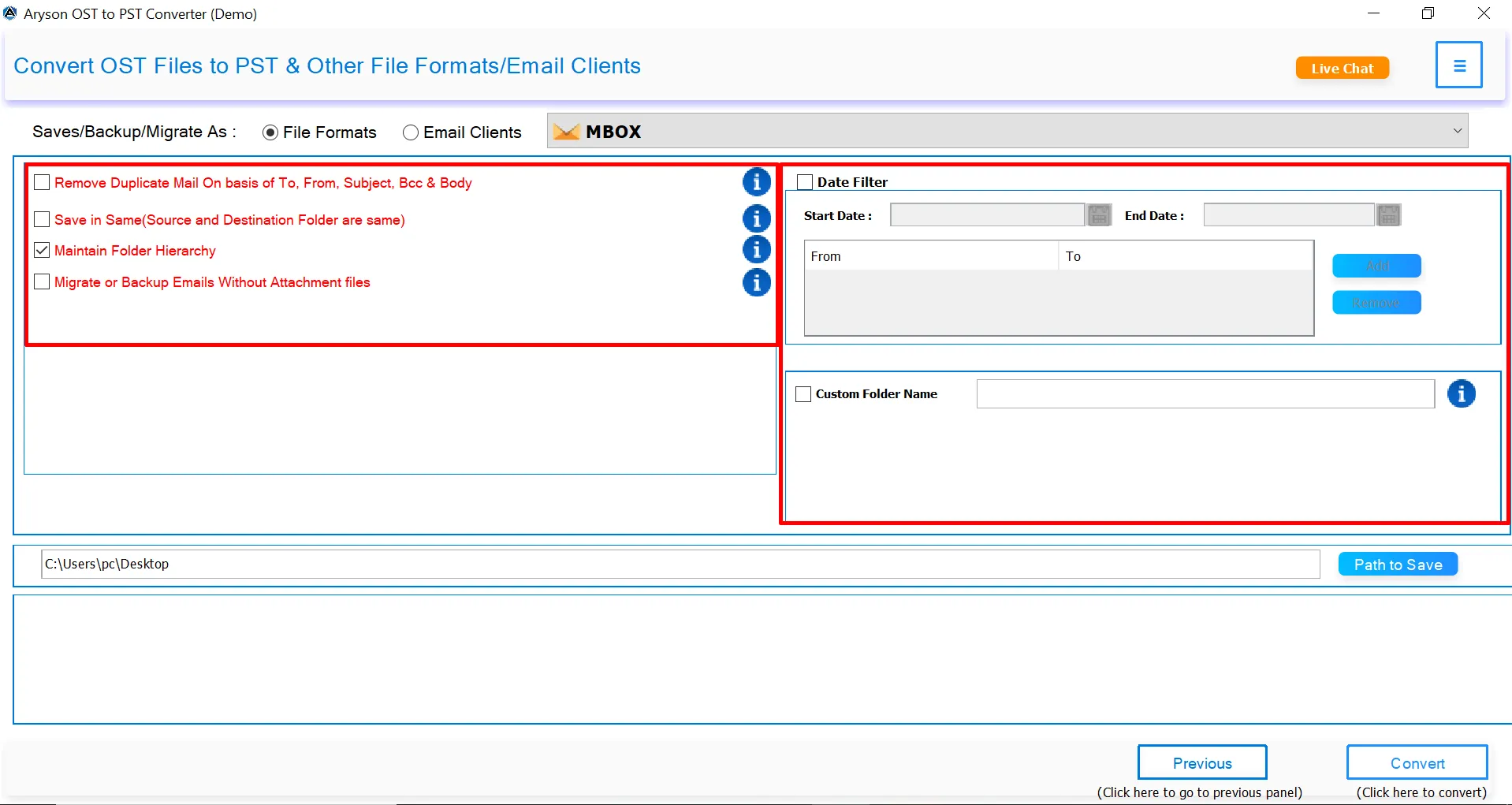Click the MBOX envelope icon
Image resolution: width=1512 pixels, height=805 pixels.
(x=566, y=132)
